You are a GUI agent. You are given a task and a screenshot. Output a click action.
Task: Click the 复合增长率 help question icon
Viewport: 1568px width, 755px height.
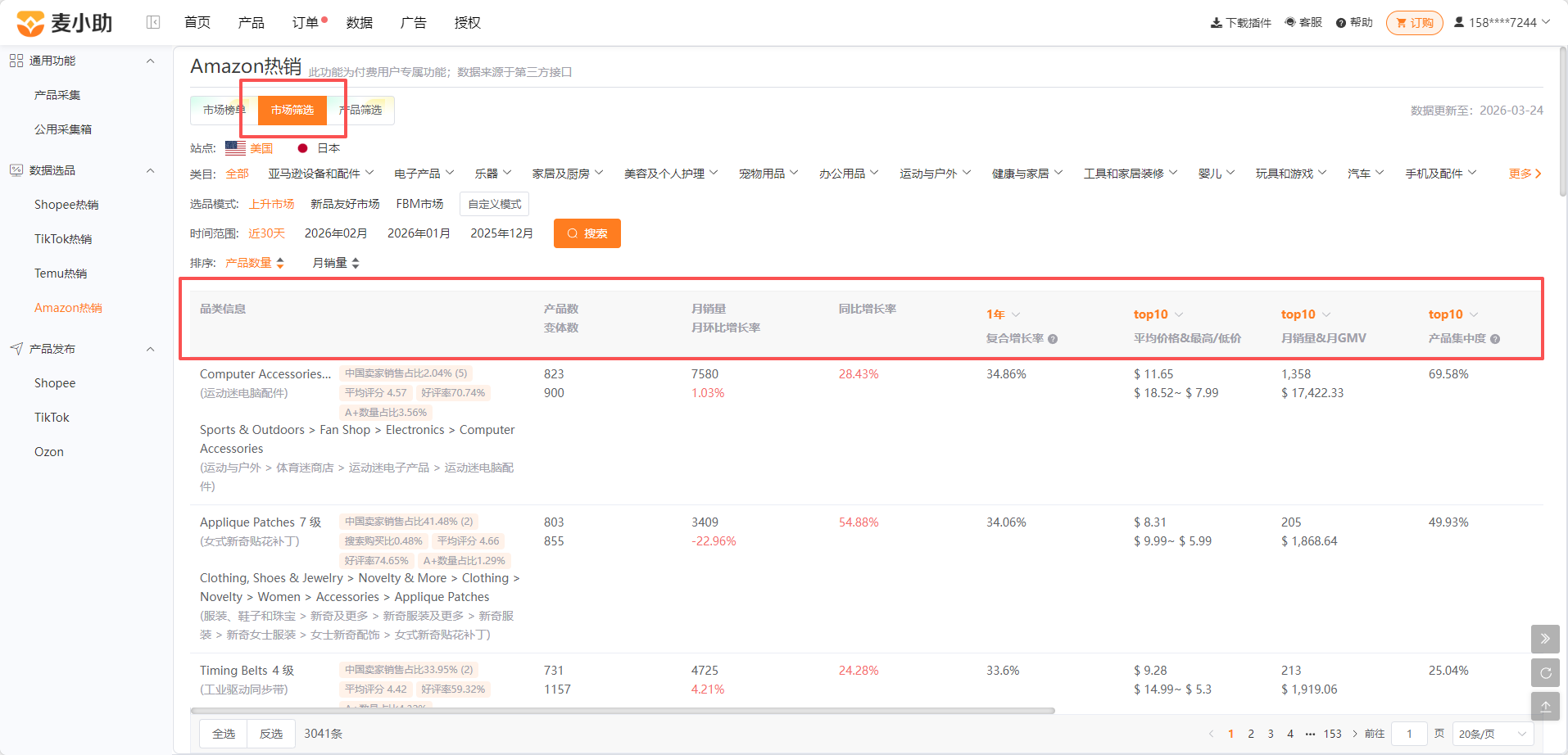[1053, 339]
